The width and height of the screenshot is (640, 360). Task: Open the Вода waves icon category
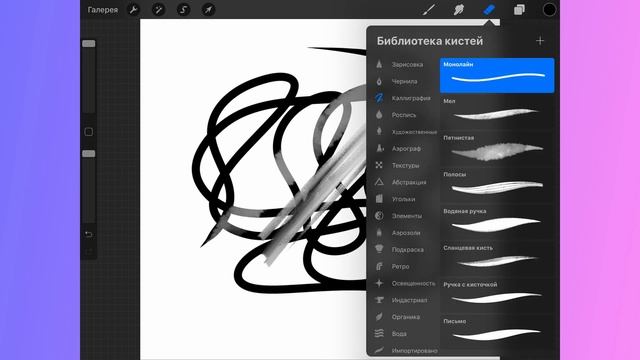click(x=379, y=333)
